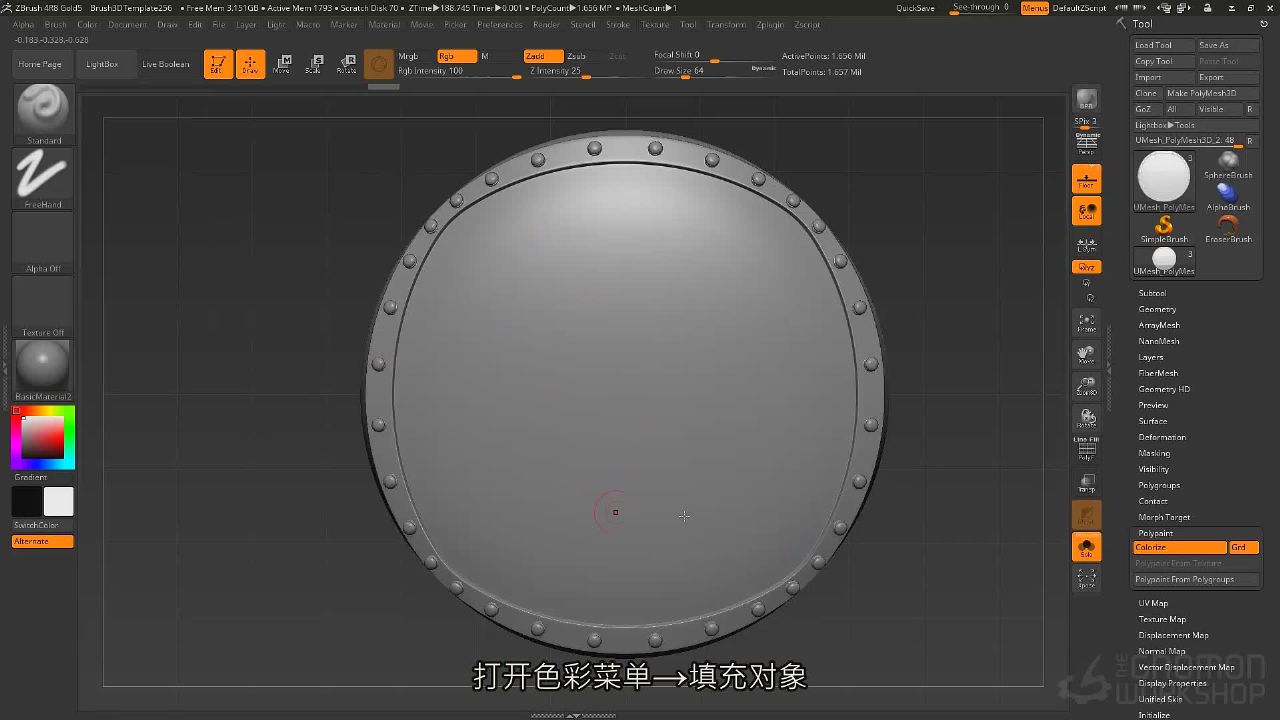Toggle the Alternate color button
Image resolution: width=1280 pixels, height=720 pixels.
pos(43,541)
